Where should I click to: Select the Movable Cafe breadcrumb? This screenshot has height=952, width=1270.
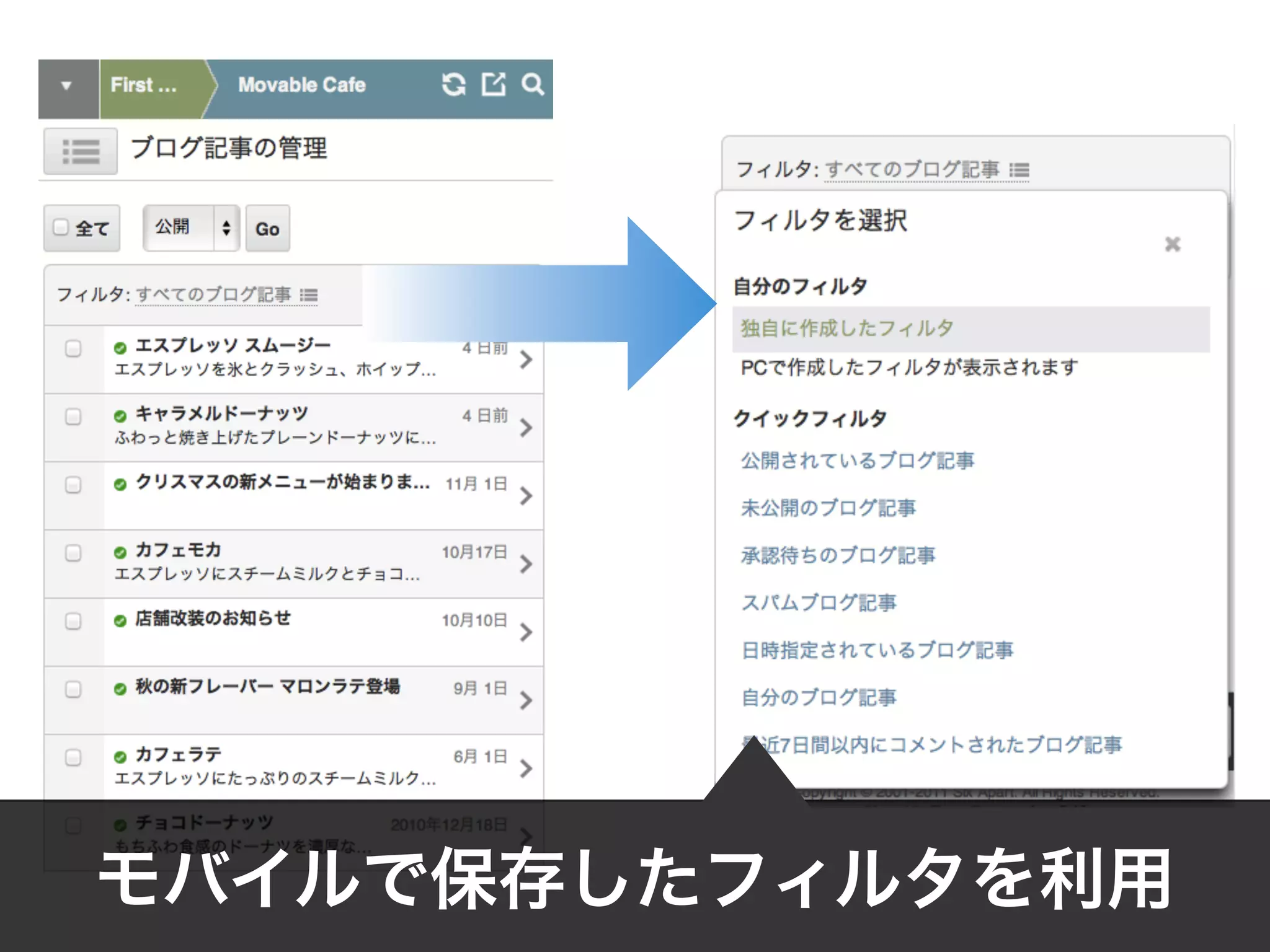coord(302,85)
